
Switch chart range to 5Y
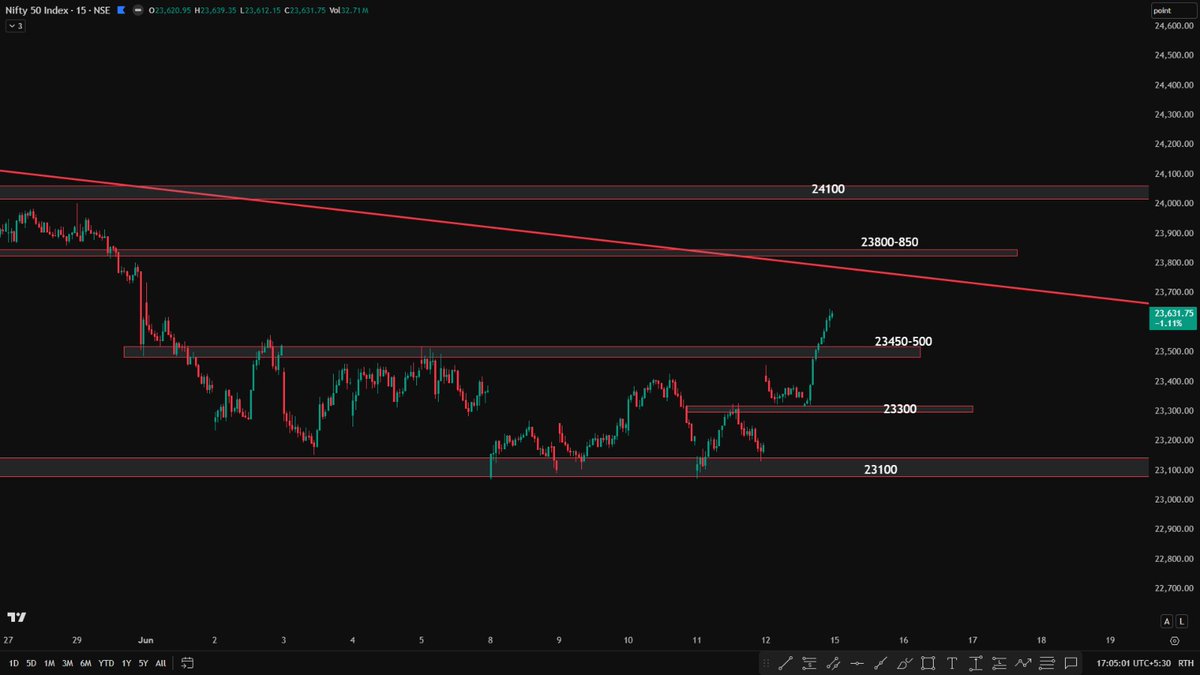coord(144,663)
